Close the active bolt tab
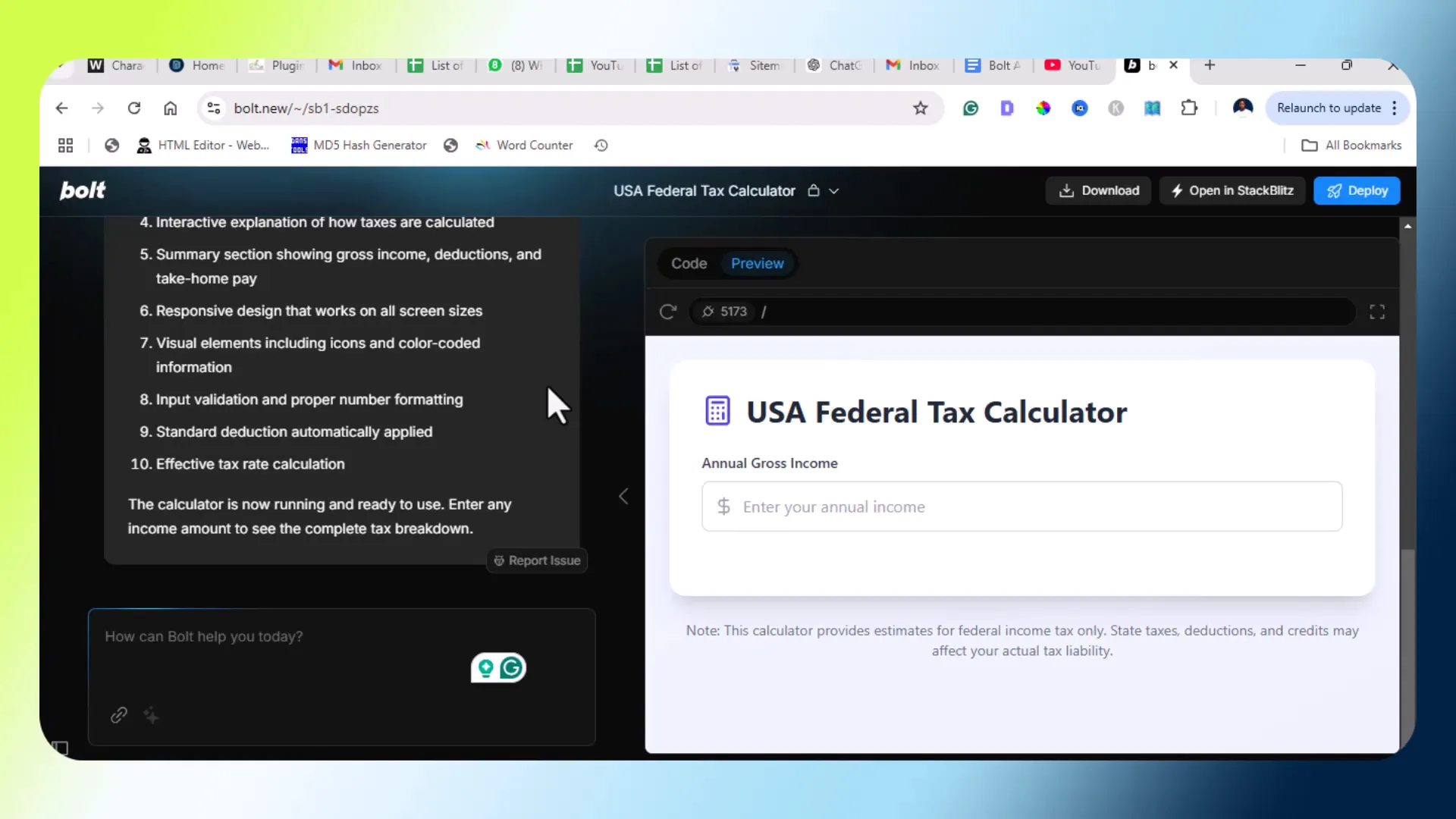1456x819 pixels. 1173,65
